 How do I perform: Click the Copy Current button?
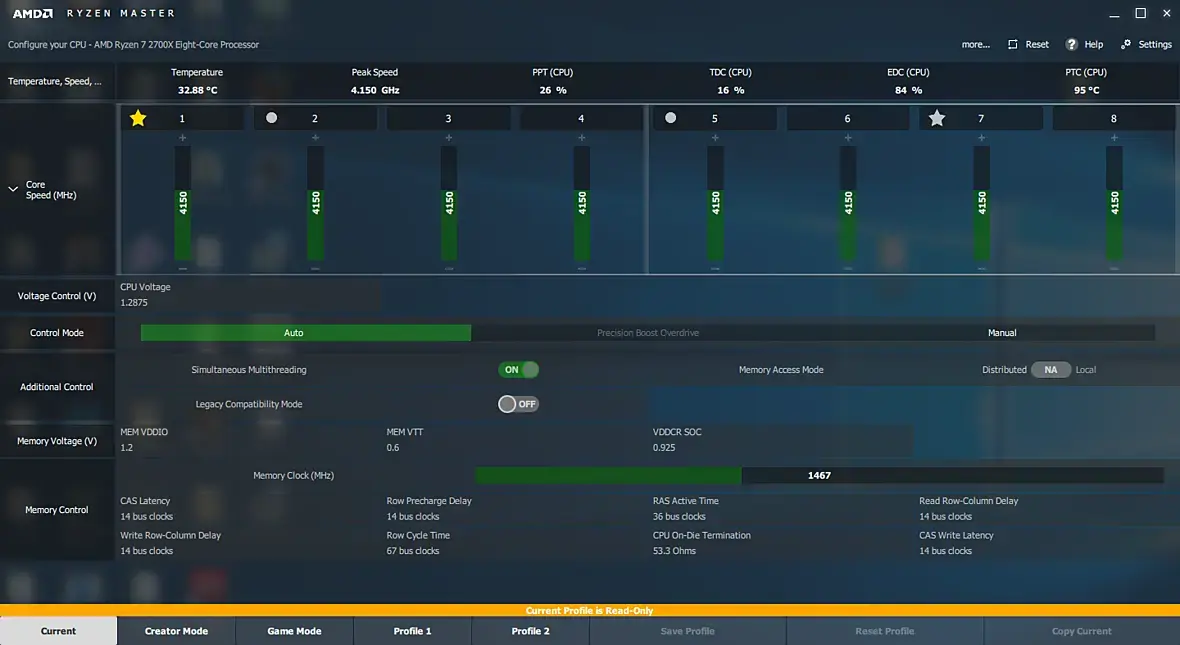point(1081,631)
